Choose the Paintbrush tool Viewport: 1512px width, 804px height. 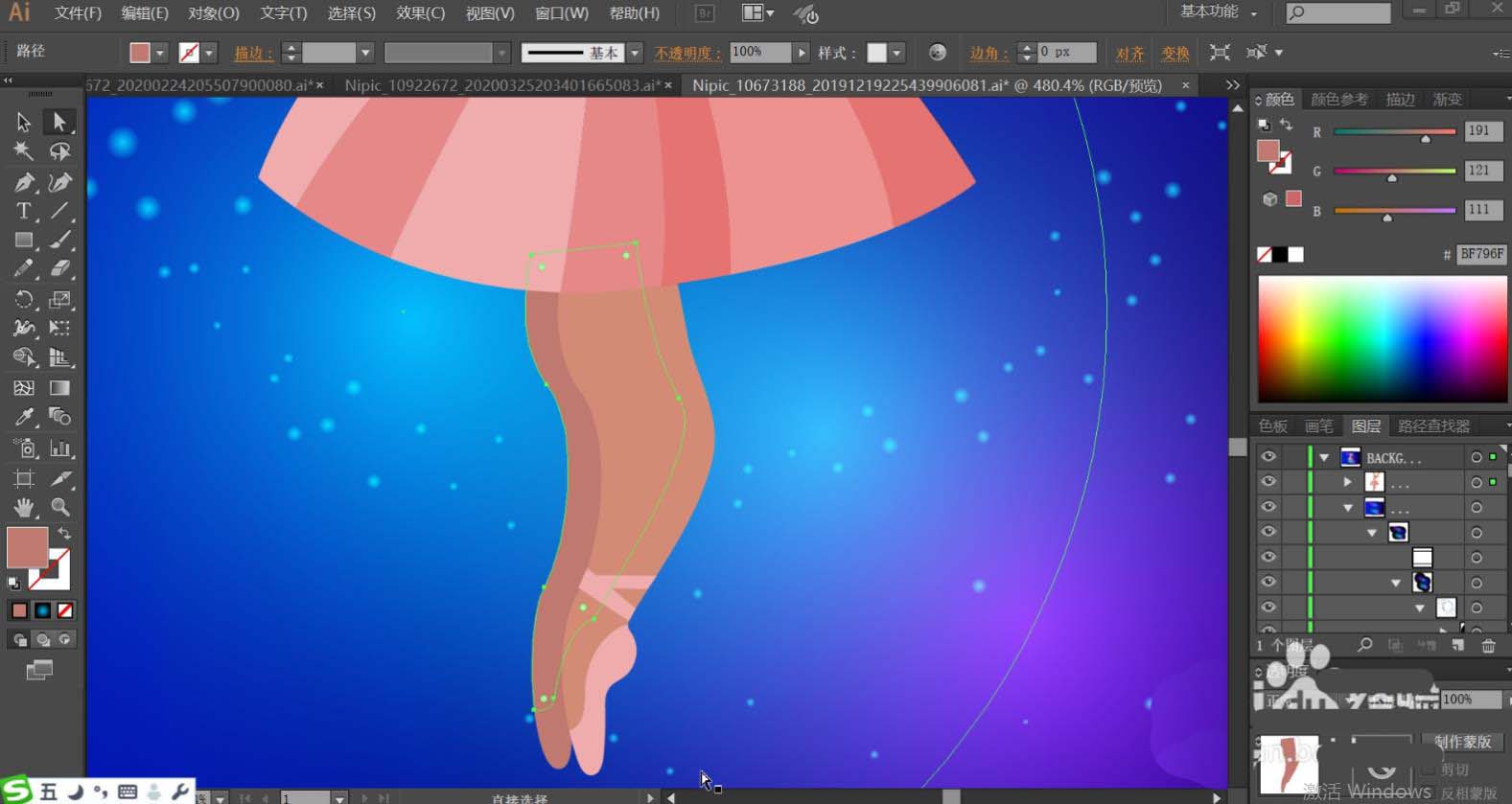[x=59, y=241]
